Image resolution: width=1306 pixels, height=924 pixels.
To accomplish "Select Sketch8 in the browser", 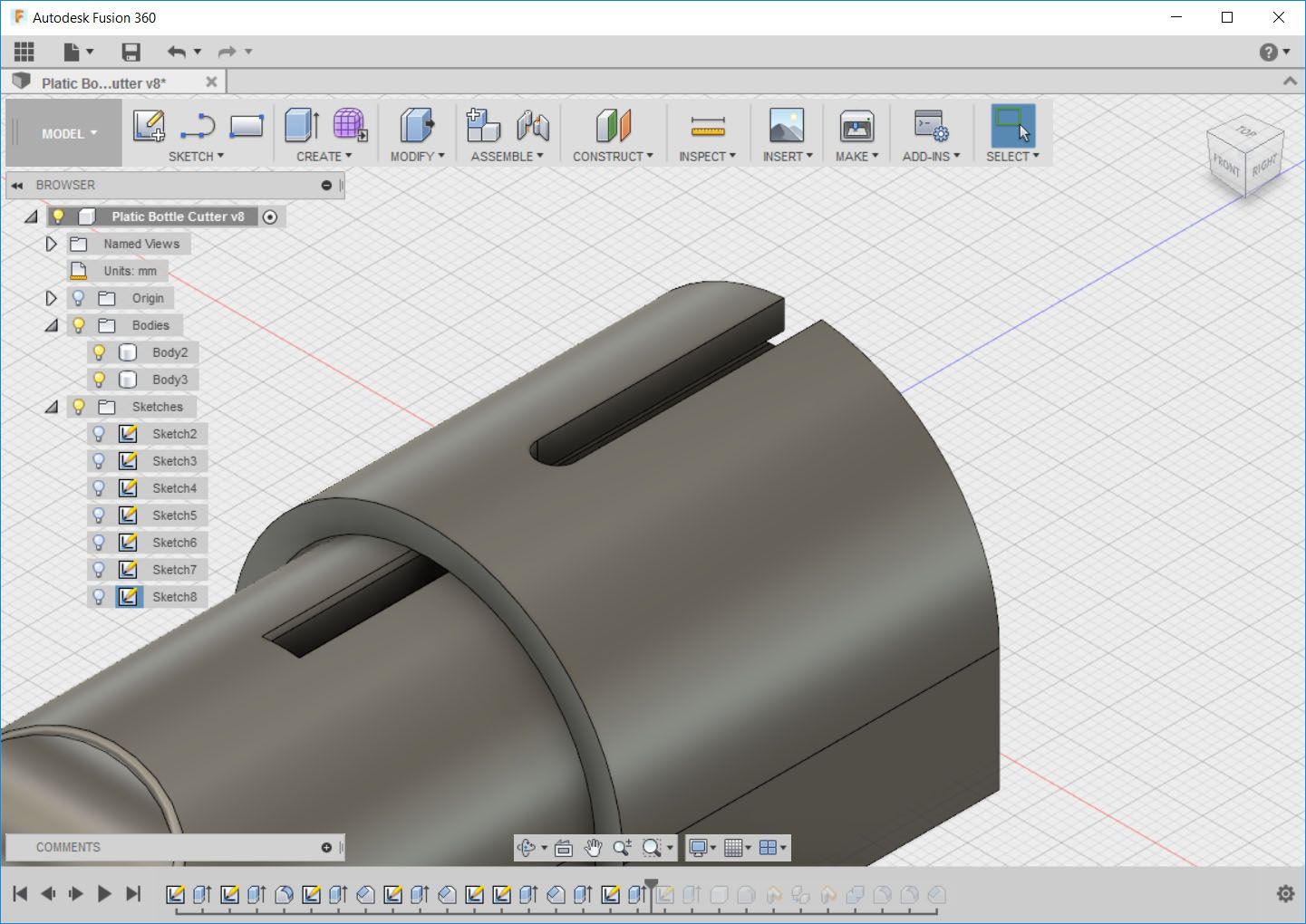I will 174,597.
